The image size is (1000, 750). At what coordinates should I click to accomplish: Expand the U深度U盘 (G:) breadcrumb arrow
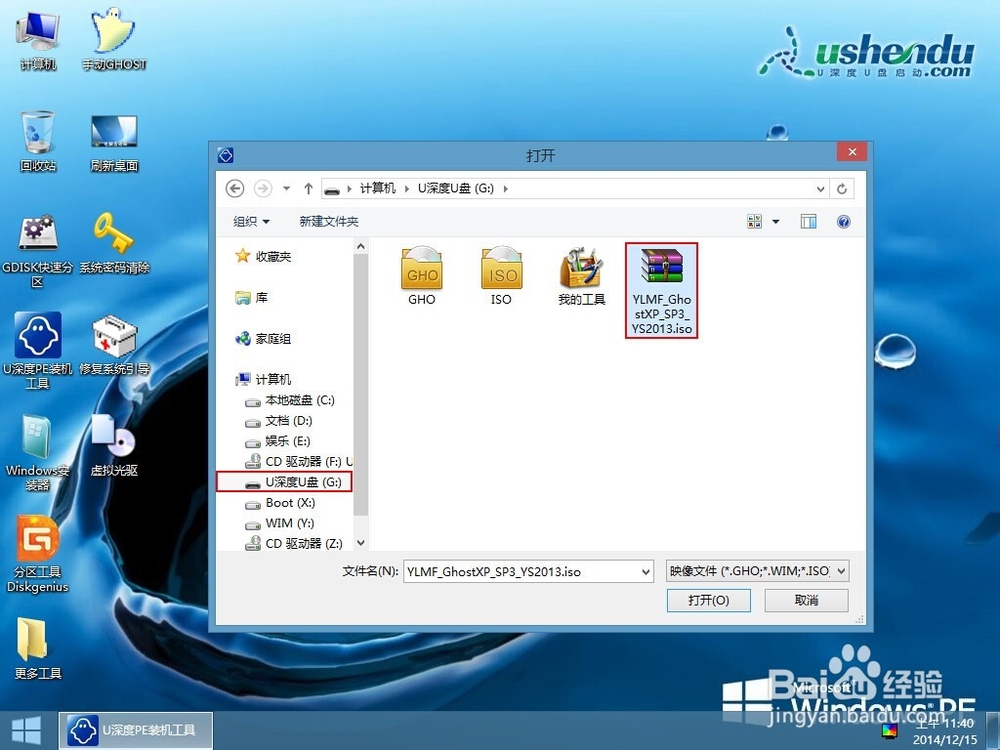(505, 189)
